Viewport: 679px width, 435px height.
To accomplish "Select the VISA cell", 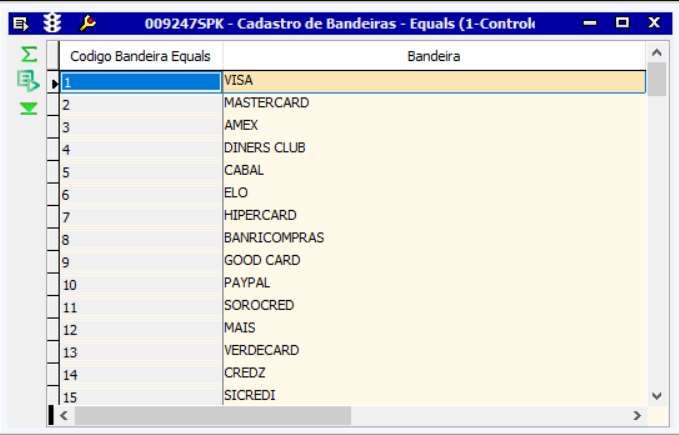I will pyautogui.click(x=434, y=82).
